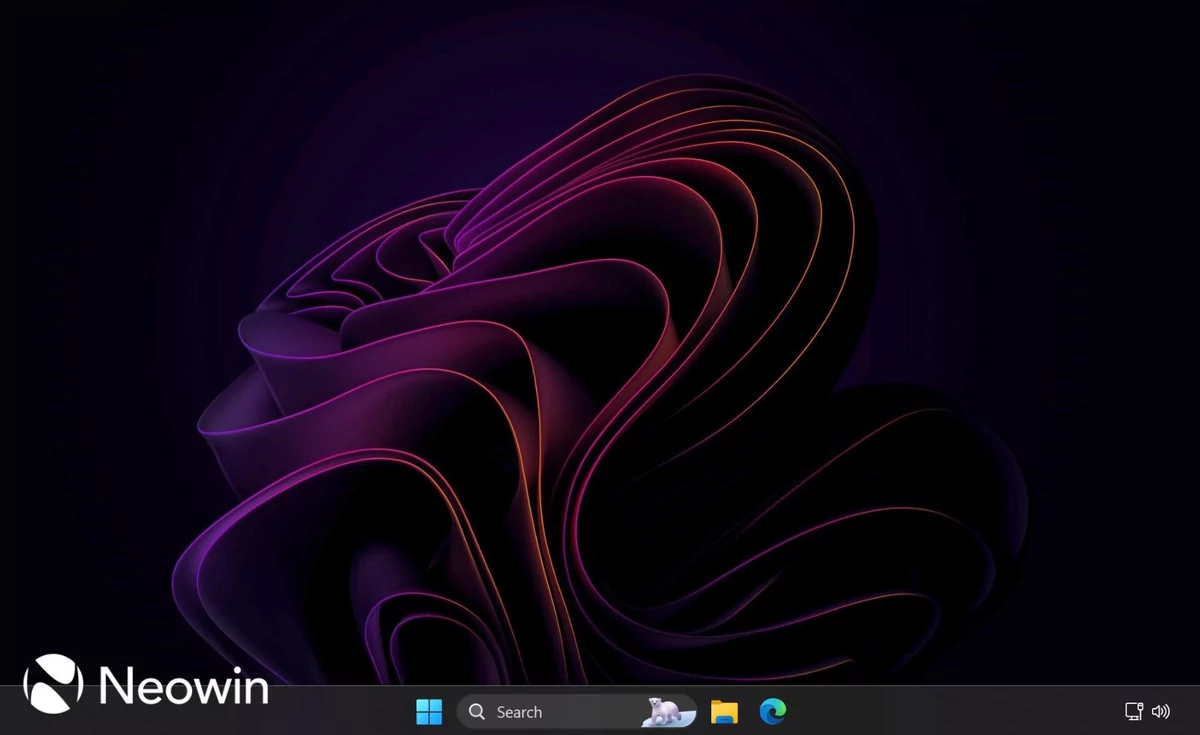
Task: Click the Neowin circular logo
Action: pos(53,685)
